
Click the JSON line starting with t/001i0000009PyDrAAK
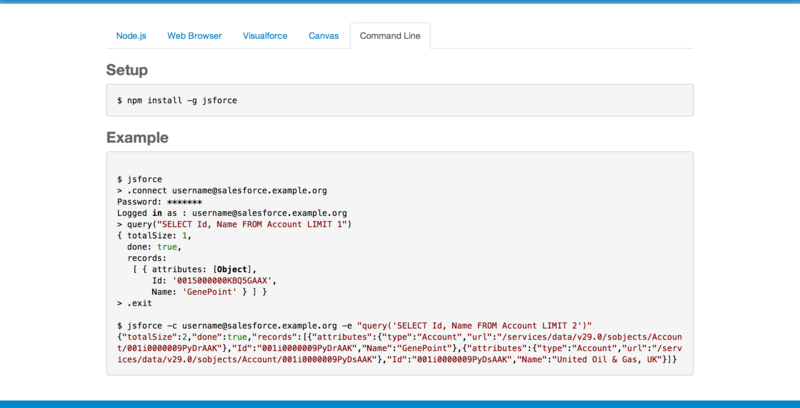[399, 348]
